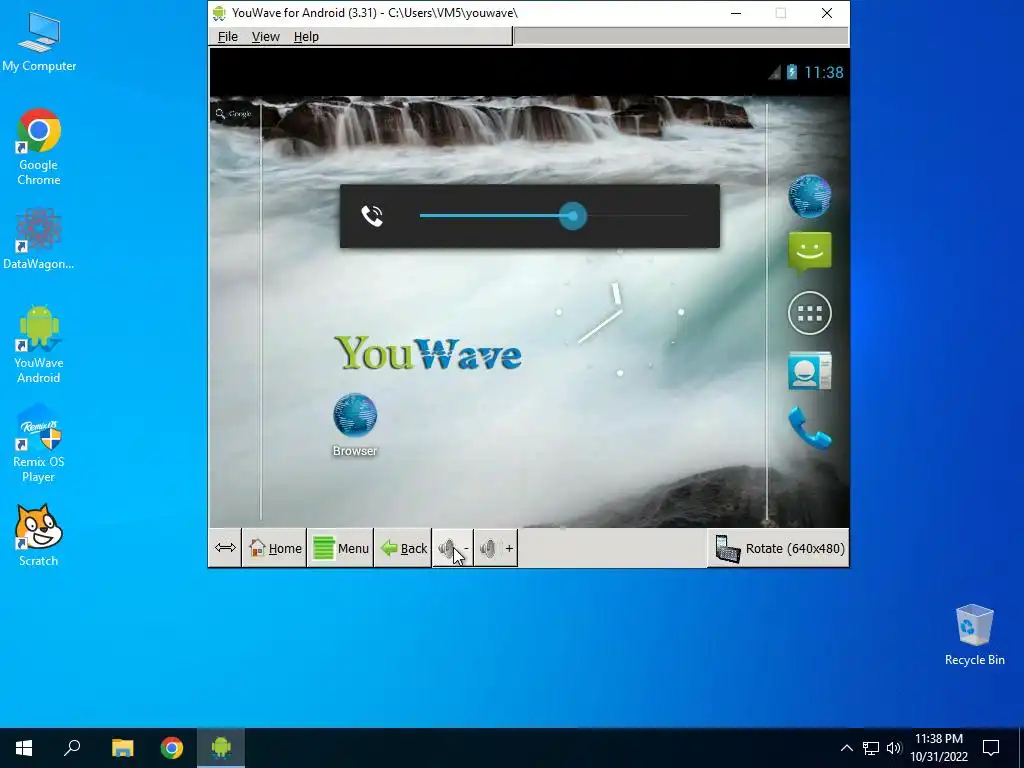Open the taskbar date and time
Image resolution: width=1024 pixels, height=768 pixels.
pyautogui.click(x=939, y=748)
